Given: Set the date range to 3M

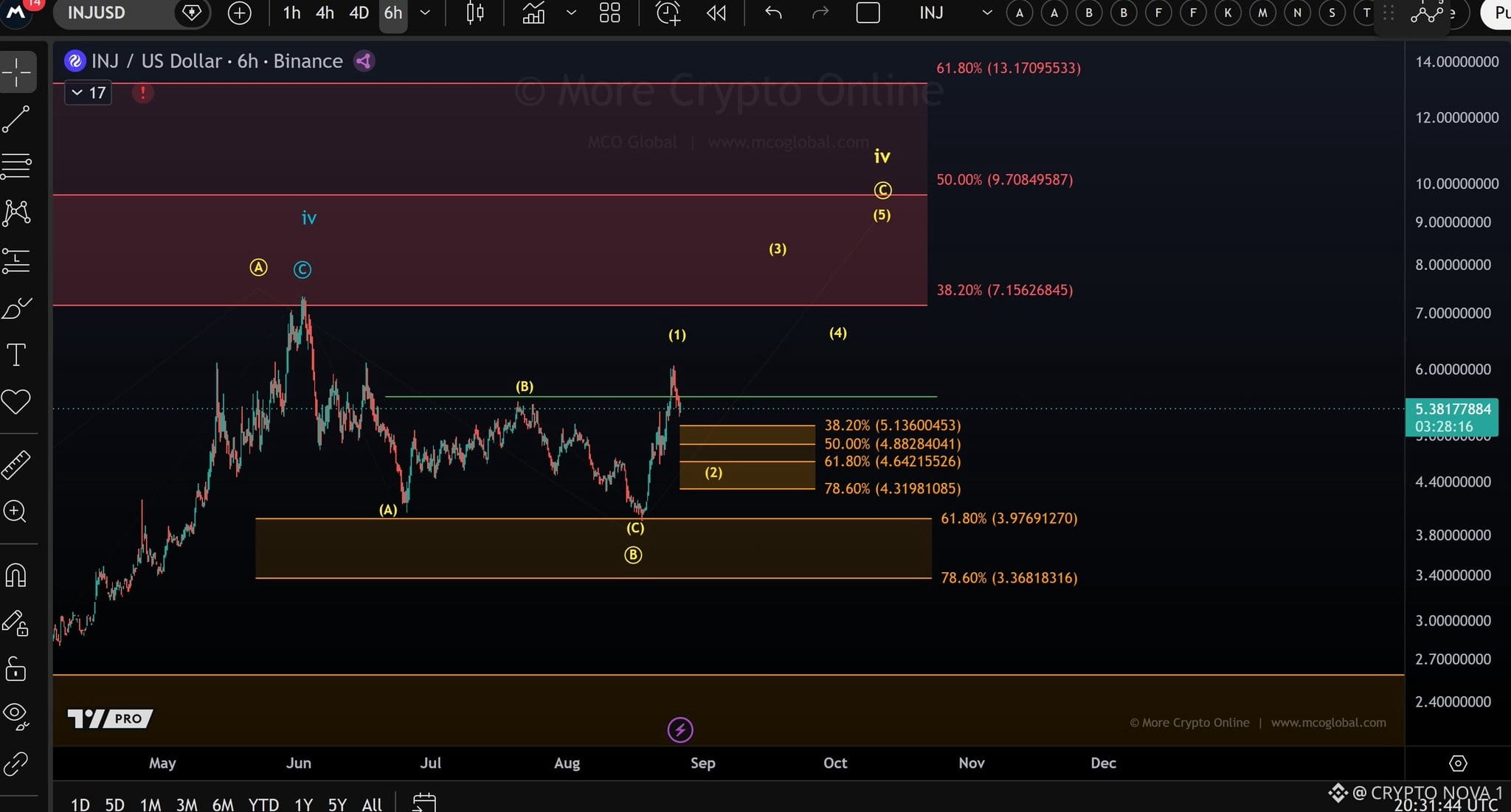Looking at the screenshot, I should pyautogui.click(x=187, y=804).
